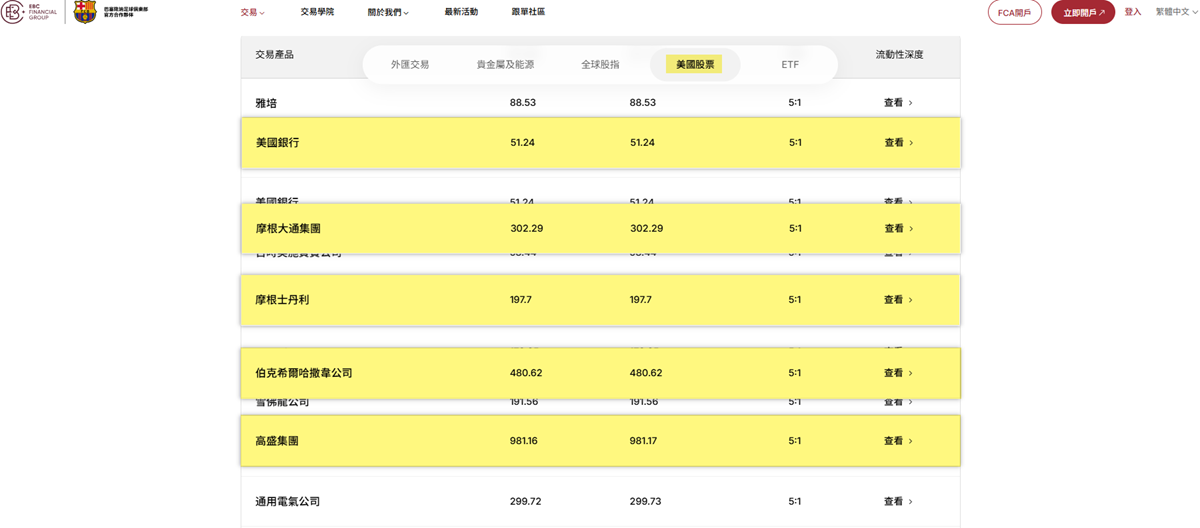Open 查看 link in 通用電氣公司 row
1200x528 pixels.
898,502
